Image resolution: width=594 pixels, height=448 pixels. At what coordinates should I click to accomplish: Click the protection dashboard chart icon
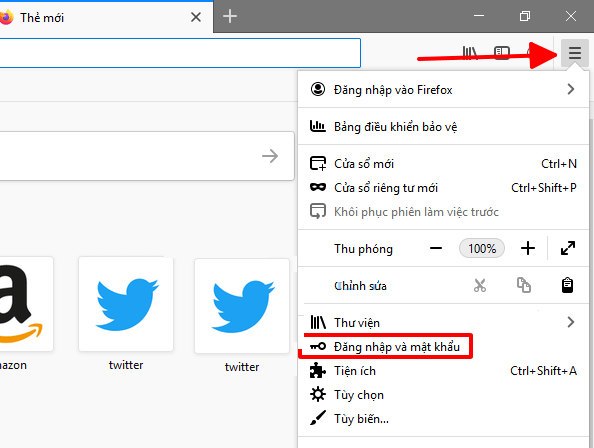(317, 126)
